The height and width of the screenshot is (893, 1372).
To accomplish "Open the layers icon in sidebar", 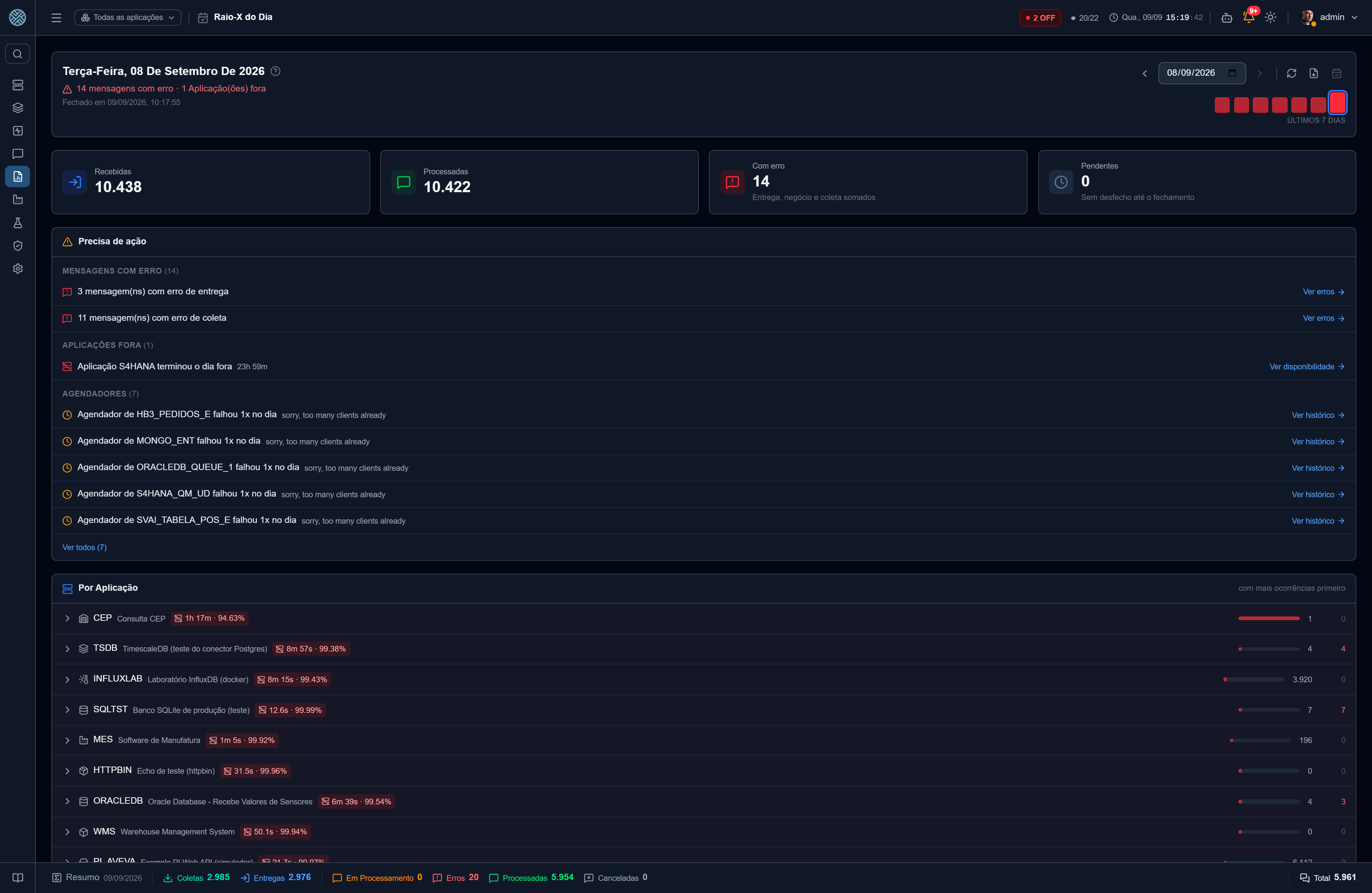I will pyautogui.click(x=17, y=108).
